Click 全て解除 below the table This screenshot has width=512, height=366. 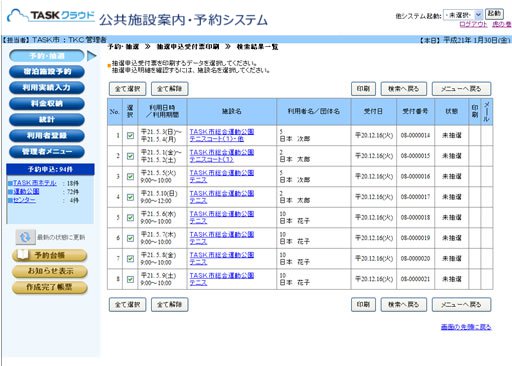point(170,305)
